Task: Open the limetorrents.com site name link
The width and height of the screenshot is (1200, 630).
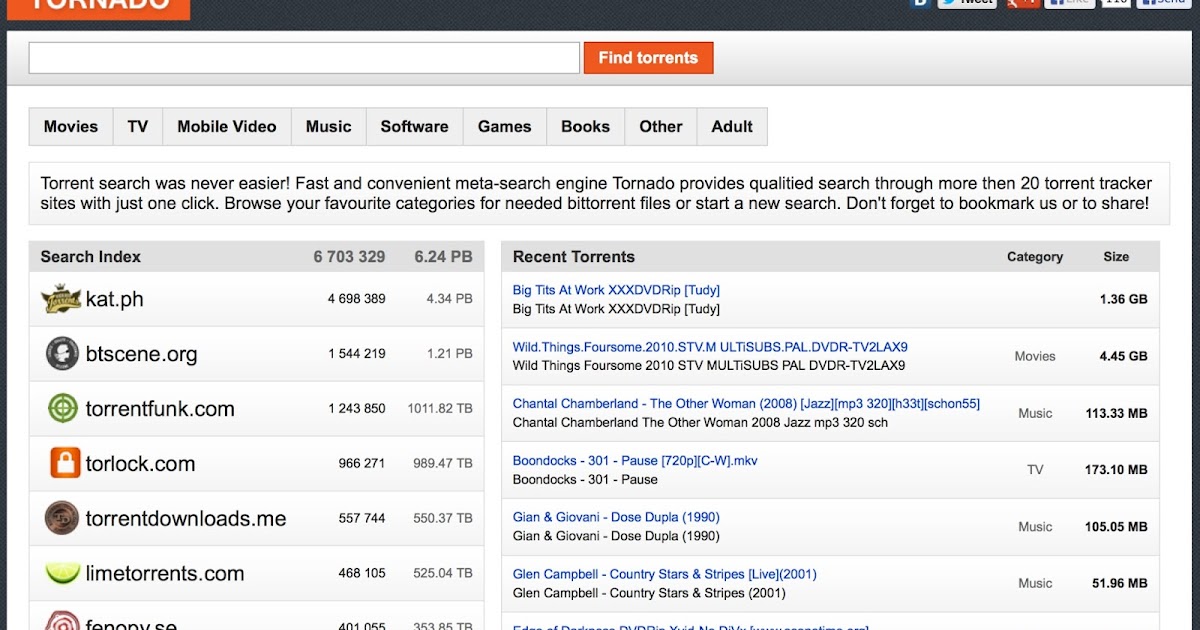Action: point(165,574)
